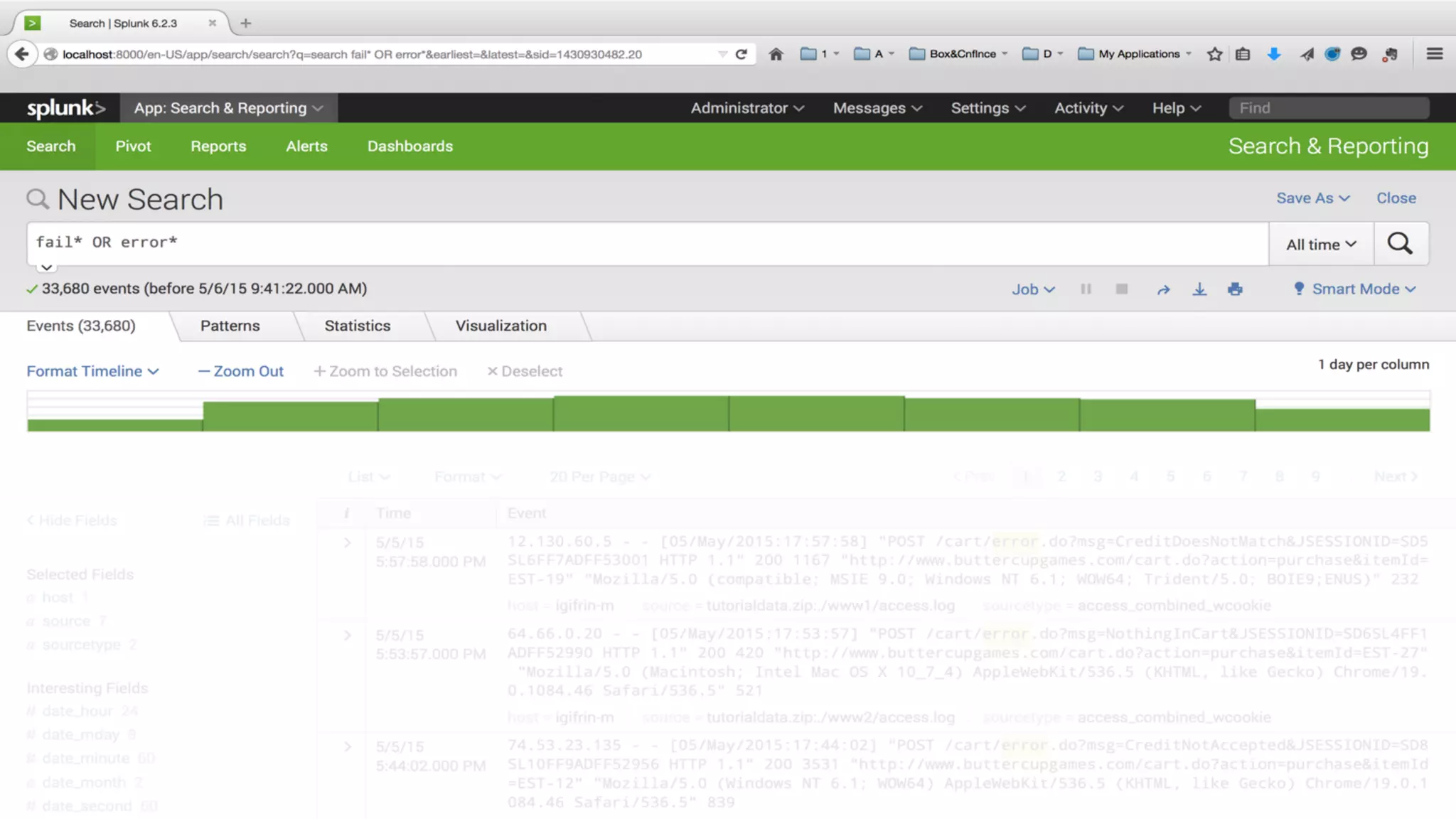1456x819 pixels.
Task: Reload the page with the refresh icon
Action: (742, 54)
